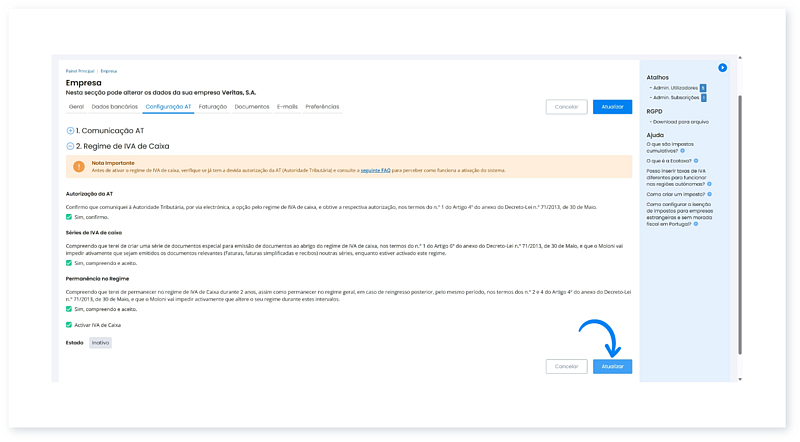
Task: Go to Painel Principal breadcrumb
Action: pyautogui.click(x=80, y=71)
